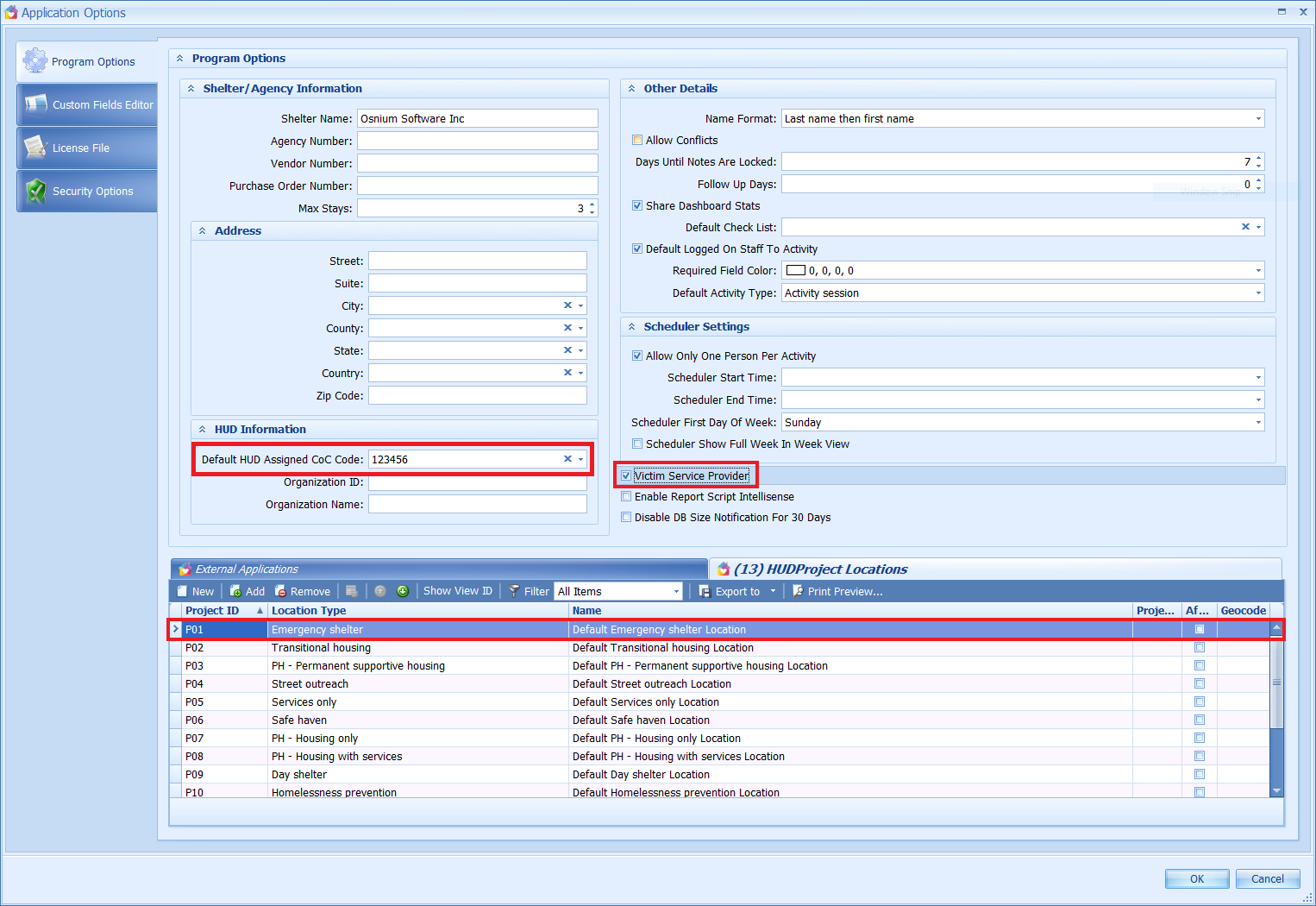Screen dimensions: 1316x906
Task: Open Required Field Color picker
Action: tap(1258, 270)
